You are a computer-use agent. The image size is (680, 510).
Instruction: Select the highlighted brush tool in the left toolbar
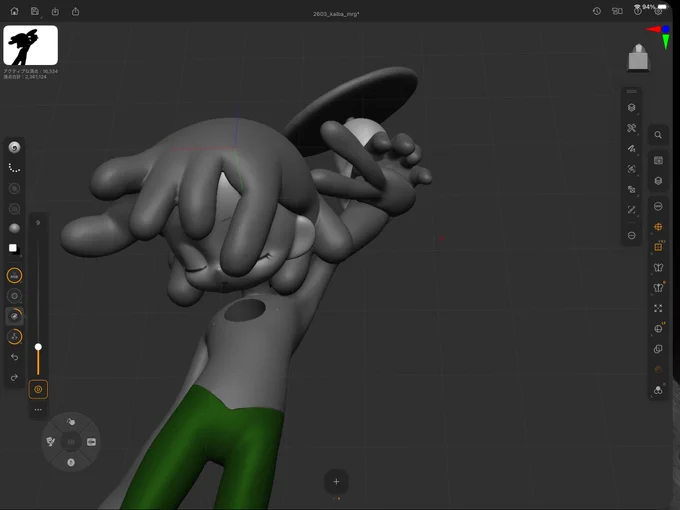tap(14, 316)
